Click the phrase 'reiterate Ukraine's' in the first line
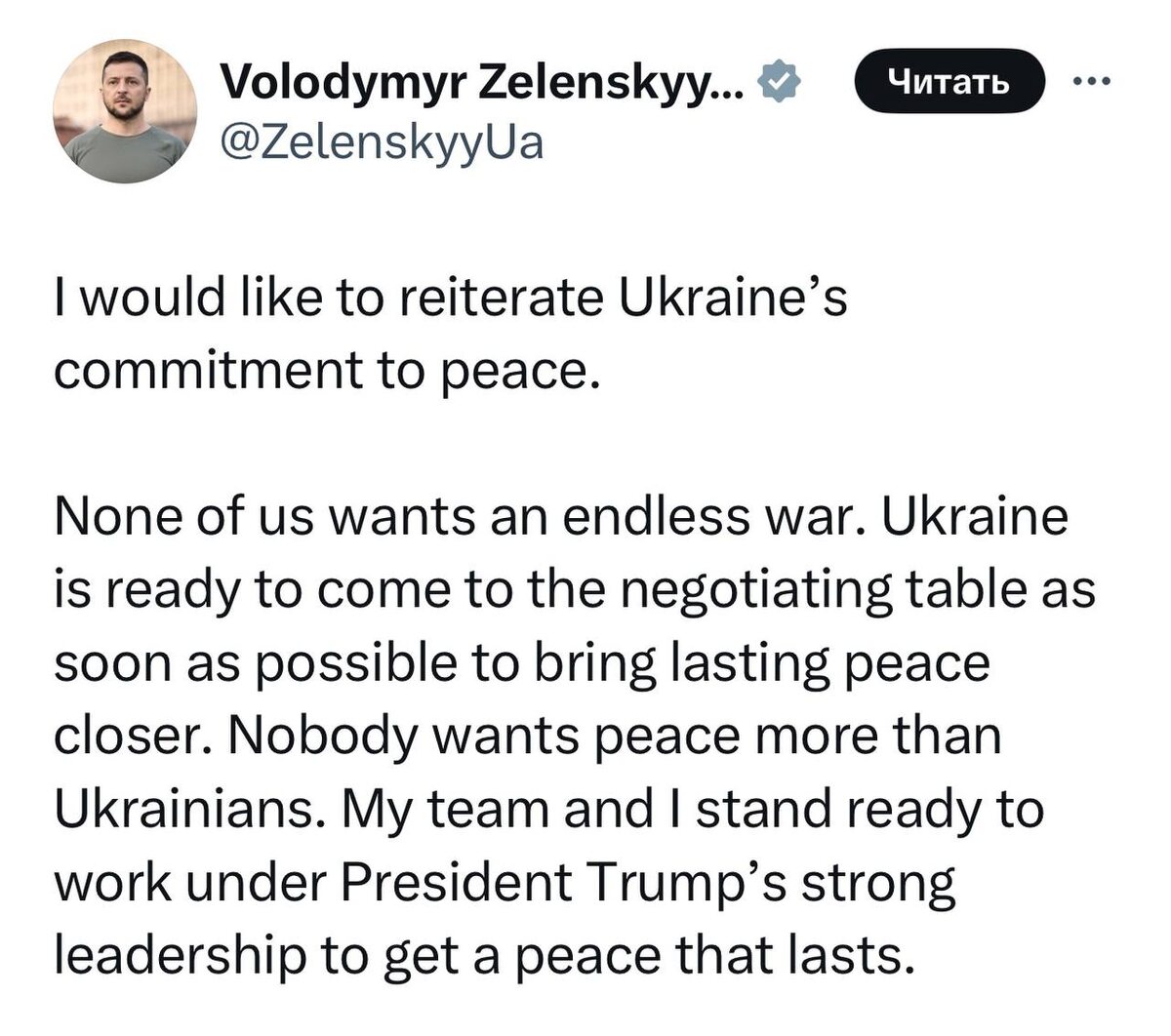 (x=625, y=299)
